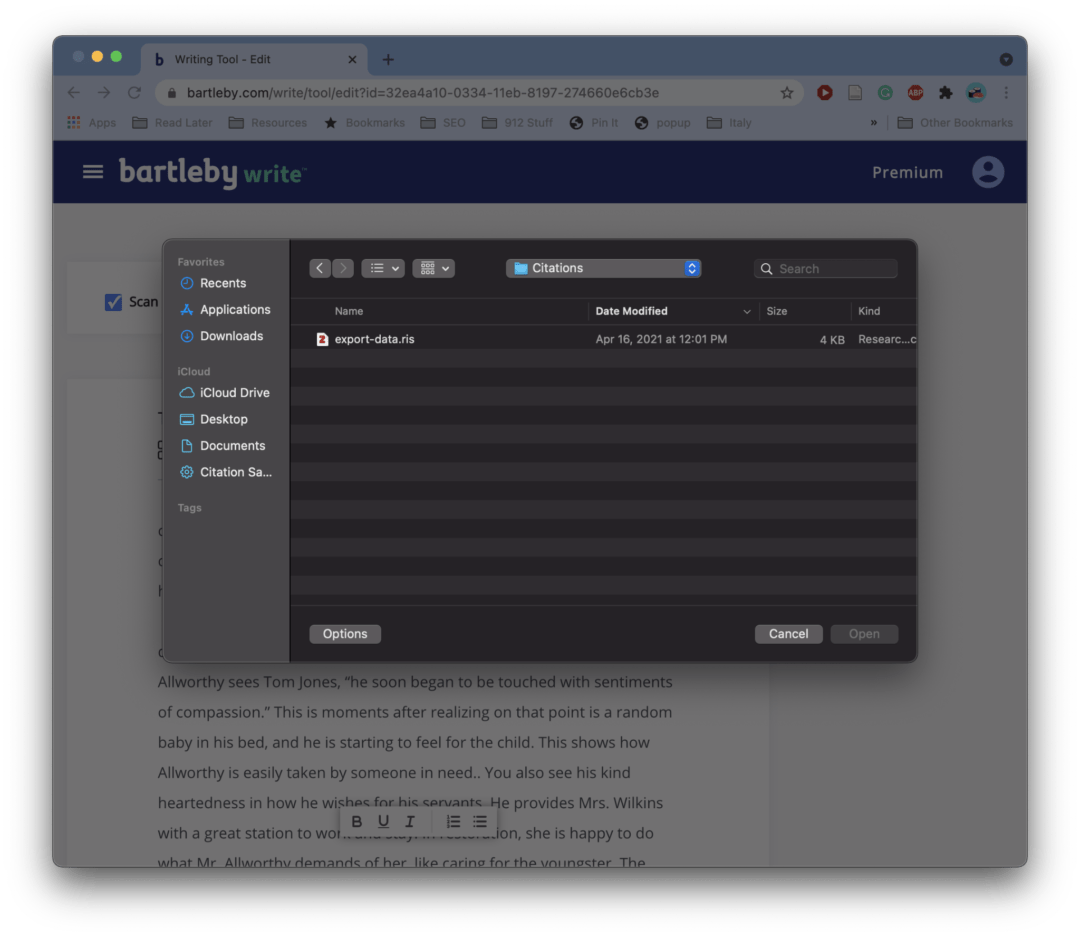The height and width of the screenshot is (937, 1080).
Task: Select iCloud Drive in sidebar
Action: tap(225, 393)
